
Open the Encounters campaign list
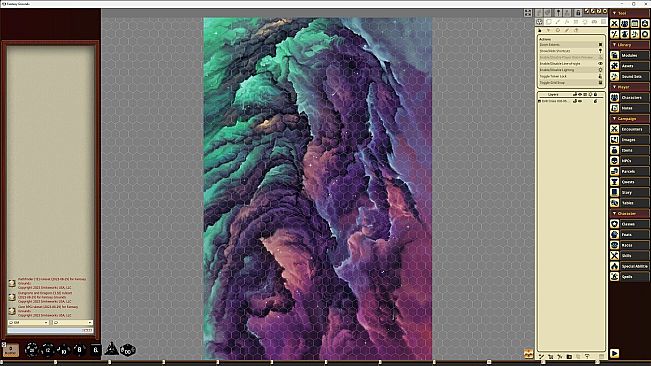629,129
